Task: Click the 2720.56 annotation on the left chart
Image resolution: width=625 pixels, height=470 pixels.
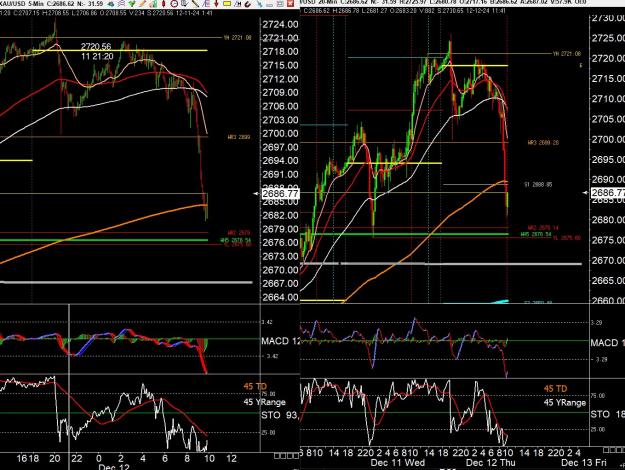Action: (96, 47)
